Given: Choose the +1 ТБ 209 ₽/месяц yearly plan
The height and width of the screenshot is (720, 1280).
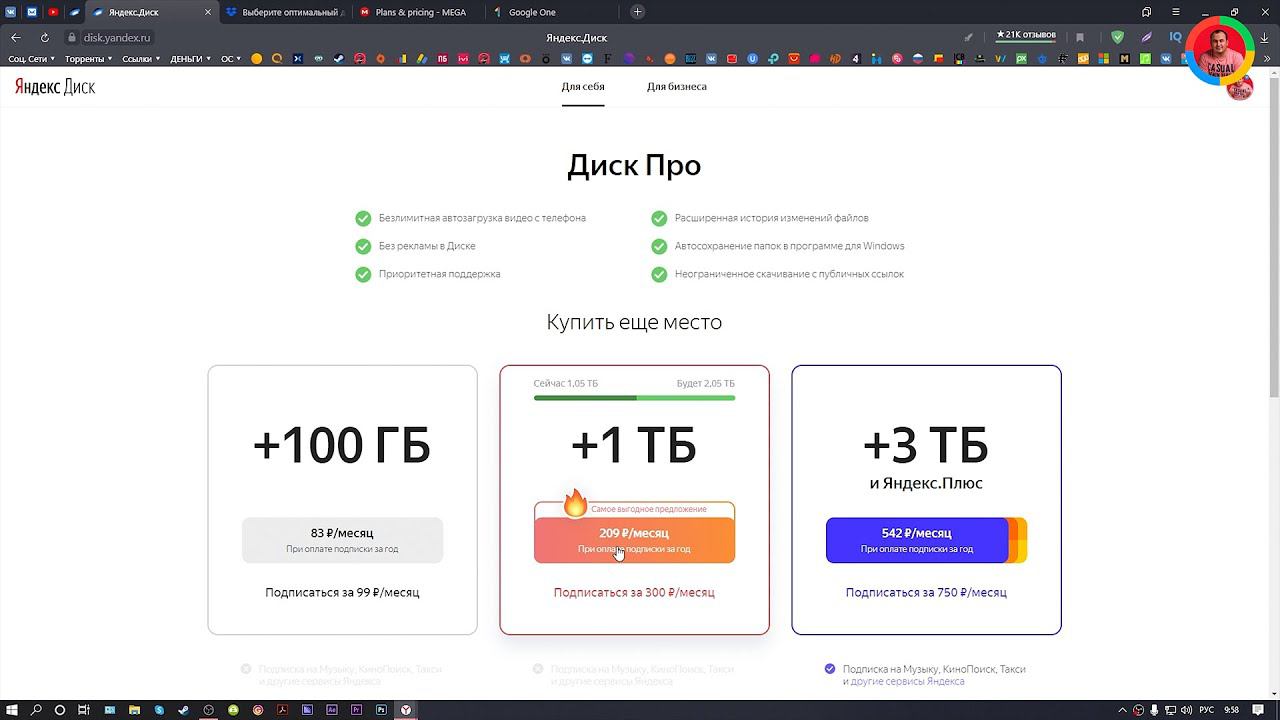Looking at the screenshot, I should tap(634, 540).
